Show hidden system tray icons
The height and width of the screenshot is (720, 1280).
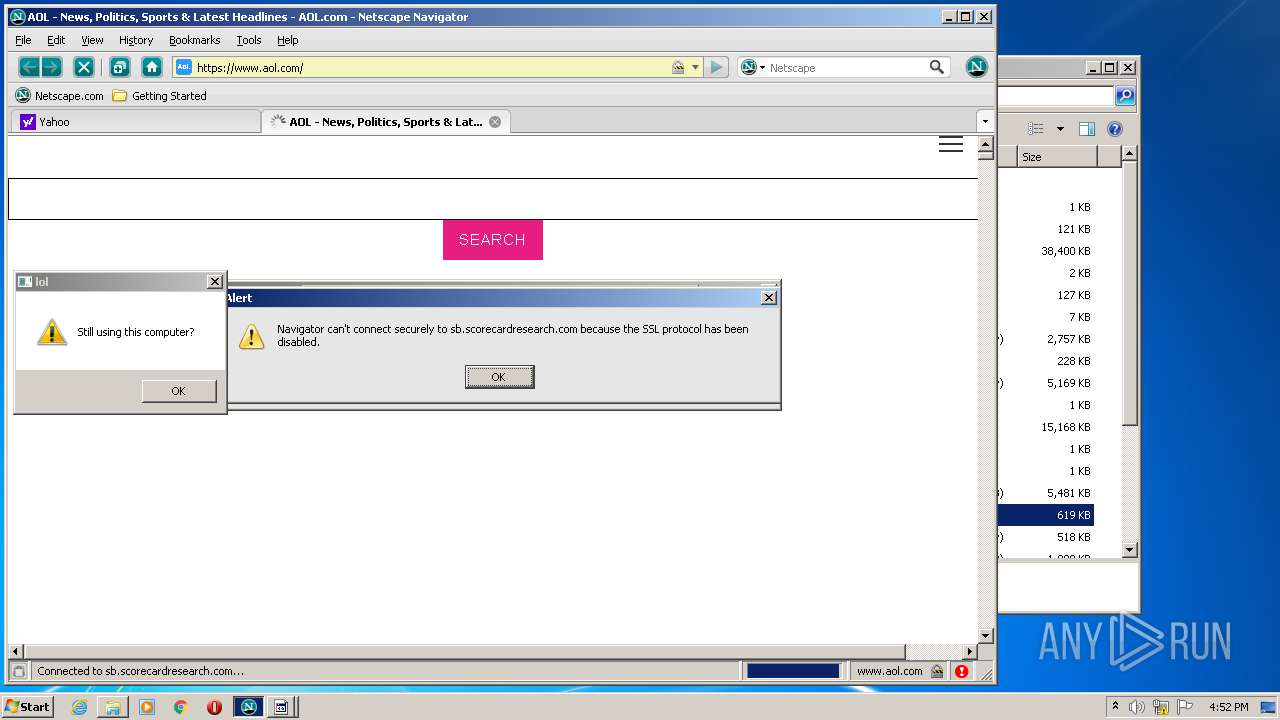pos(1115,707)
